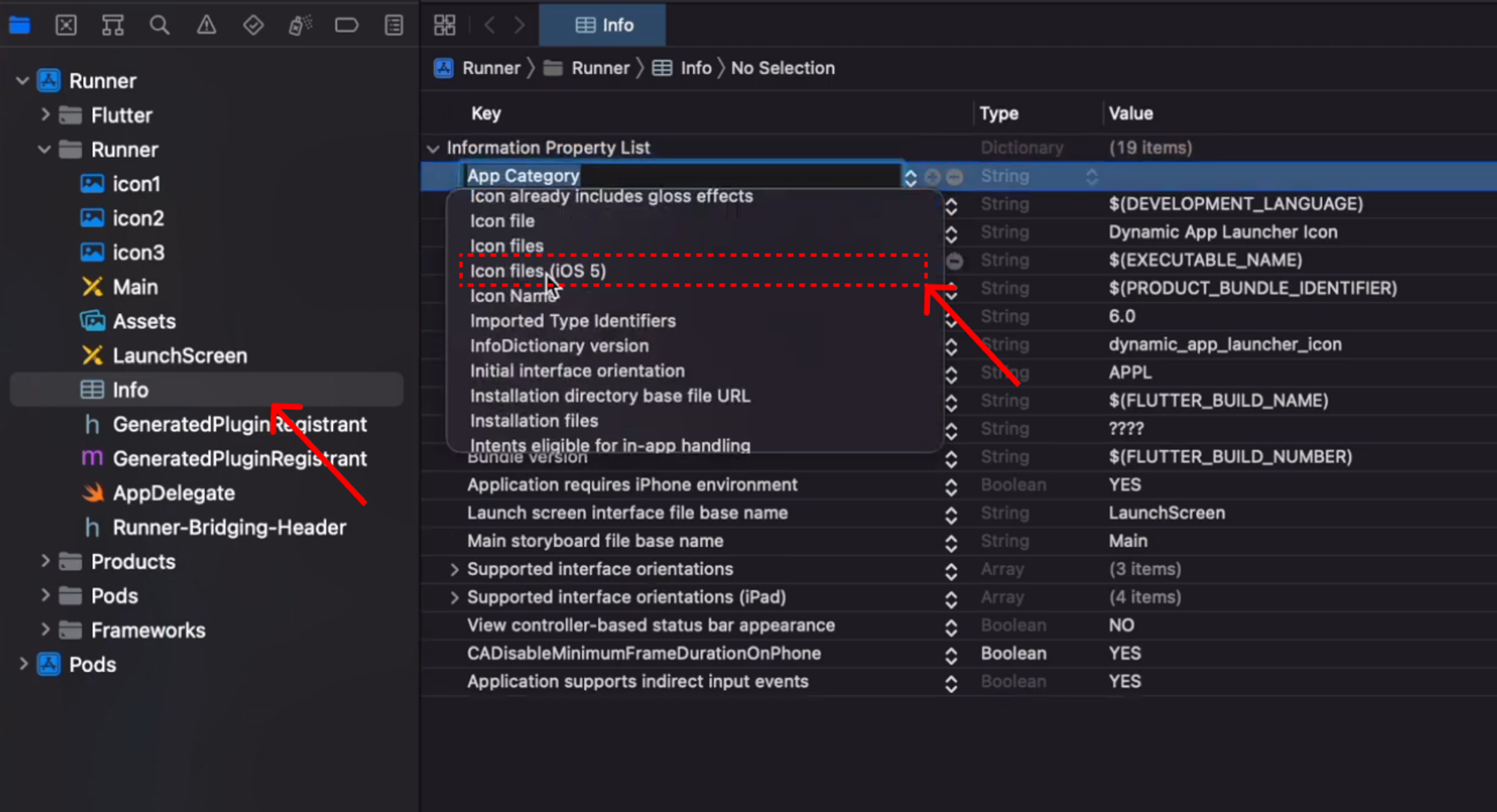Open the Breakpoint navigator
Viewport: 1497px width, 812px height.
point(347,25)
